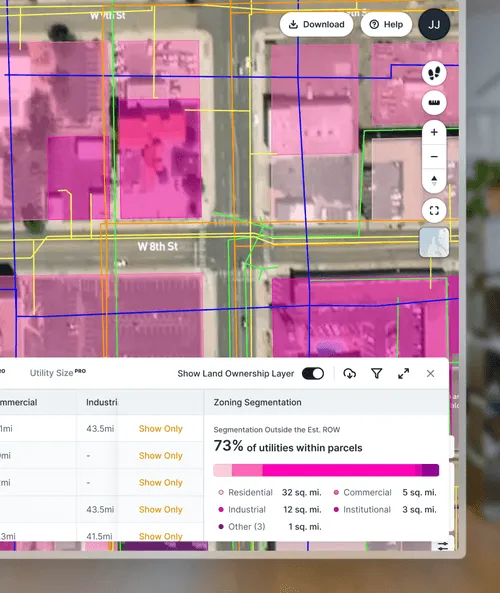
Task: Zoom in with the plus button
Action: click(x=434, y=132)
